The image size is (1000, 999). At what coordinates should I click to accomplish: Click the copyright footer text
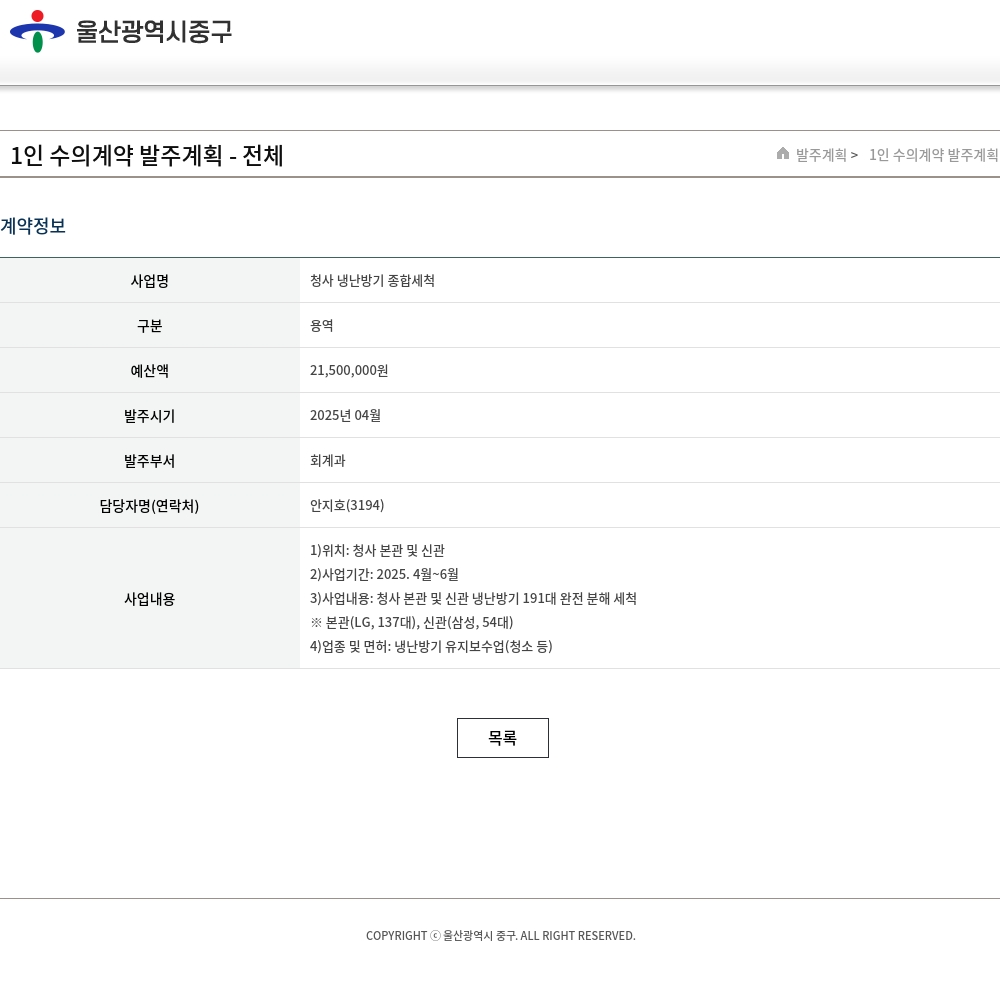click(x=500, y=936)
